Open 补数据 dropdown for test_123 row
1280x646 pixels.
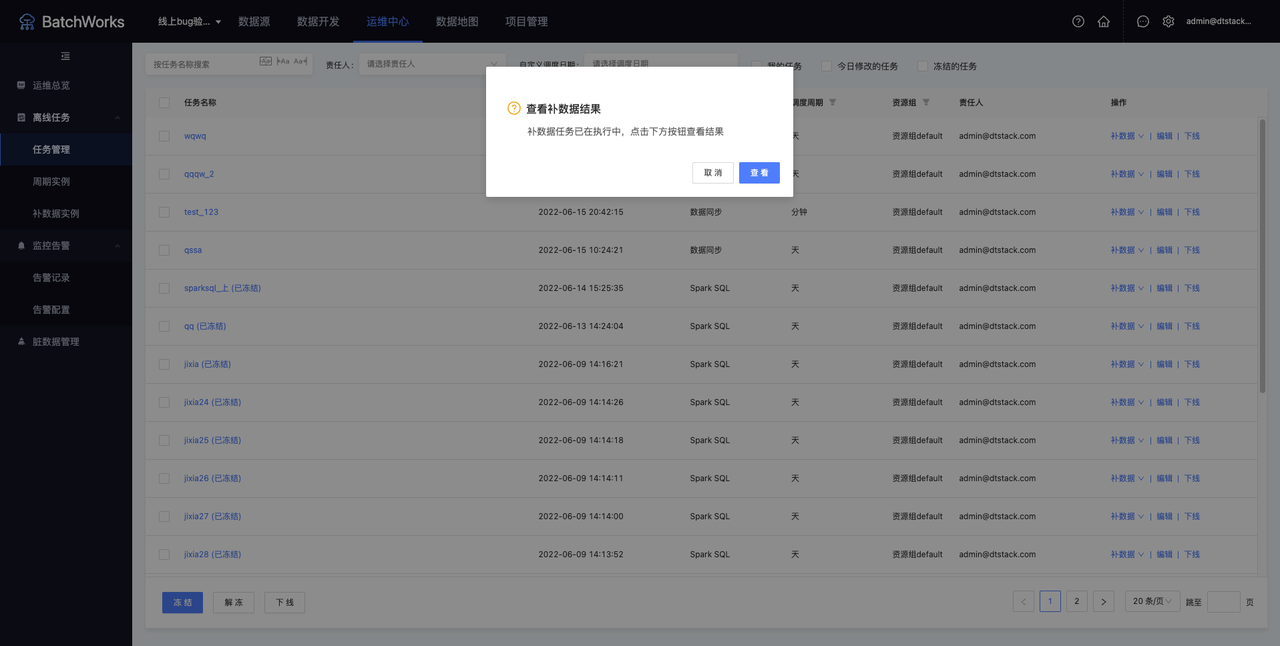click(1127, 212)
